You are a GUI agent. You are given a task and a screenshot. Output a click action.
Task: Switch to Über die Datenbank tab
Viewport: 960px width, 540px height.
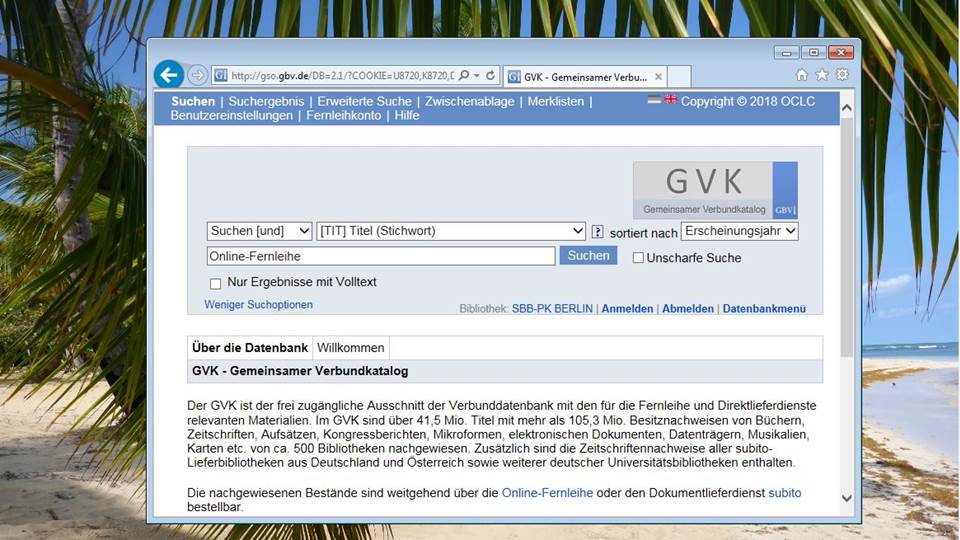250,348
